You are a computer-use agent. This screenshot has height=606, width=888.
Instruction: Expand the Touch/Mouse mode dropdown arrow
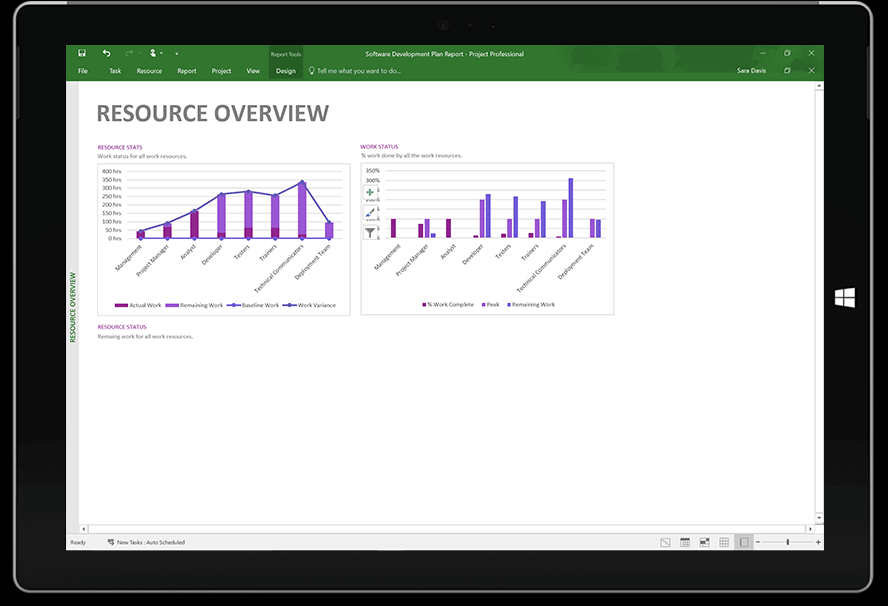(161, 52)
